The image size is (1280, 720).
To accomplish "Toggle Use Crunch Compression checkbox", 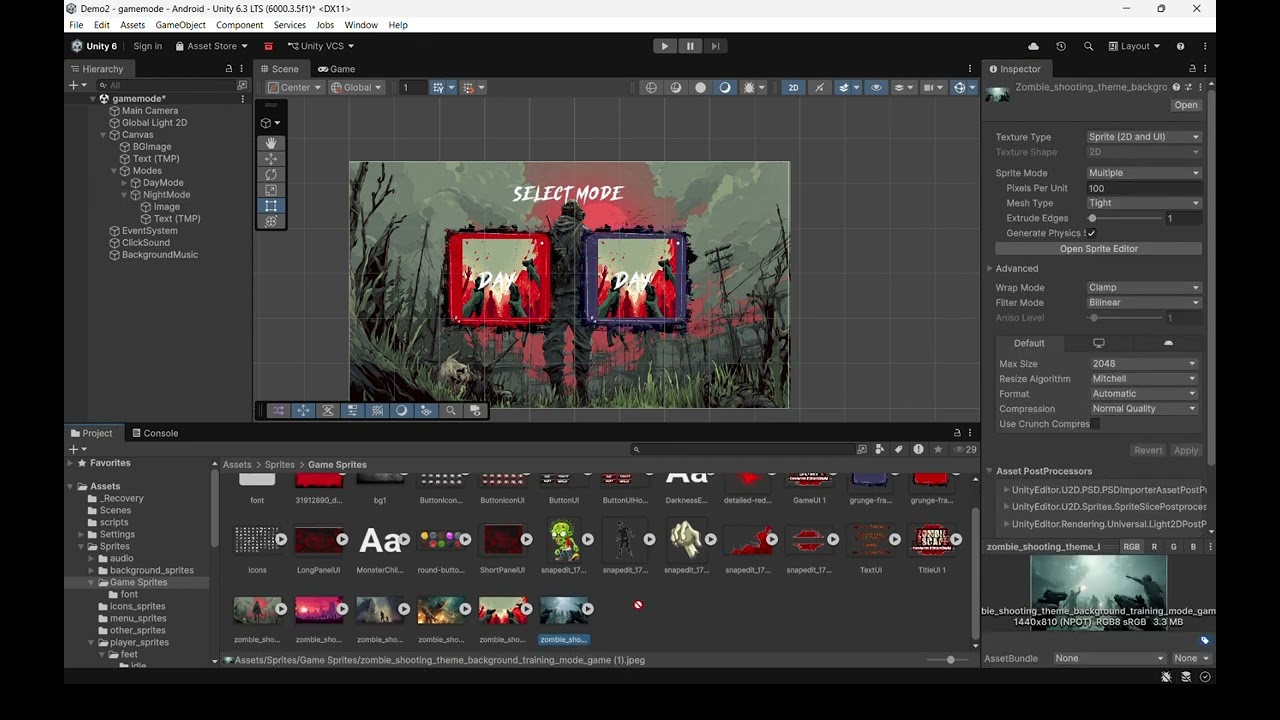I will point(1095,424).
